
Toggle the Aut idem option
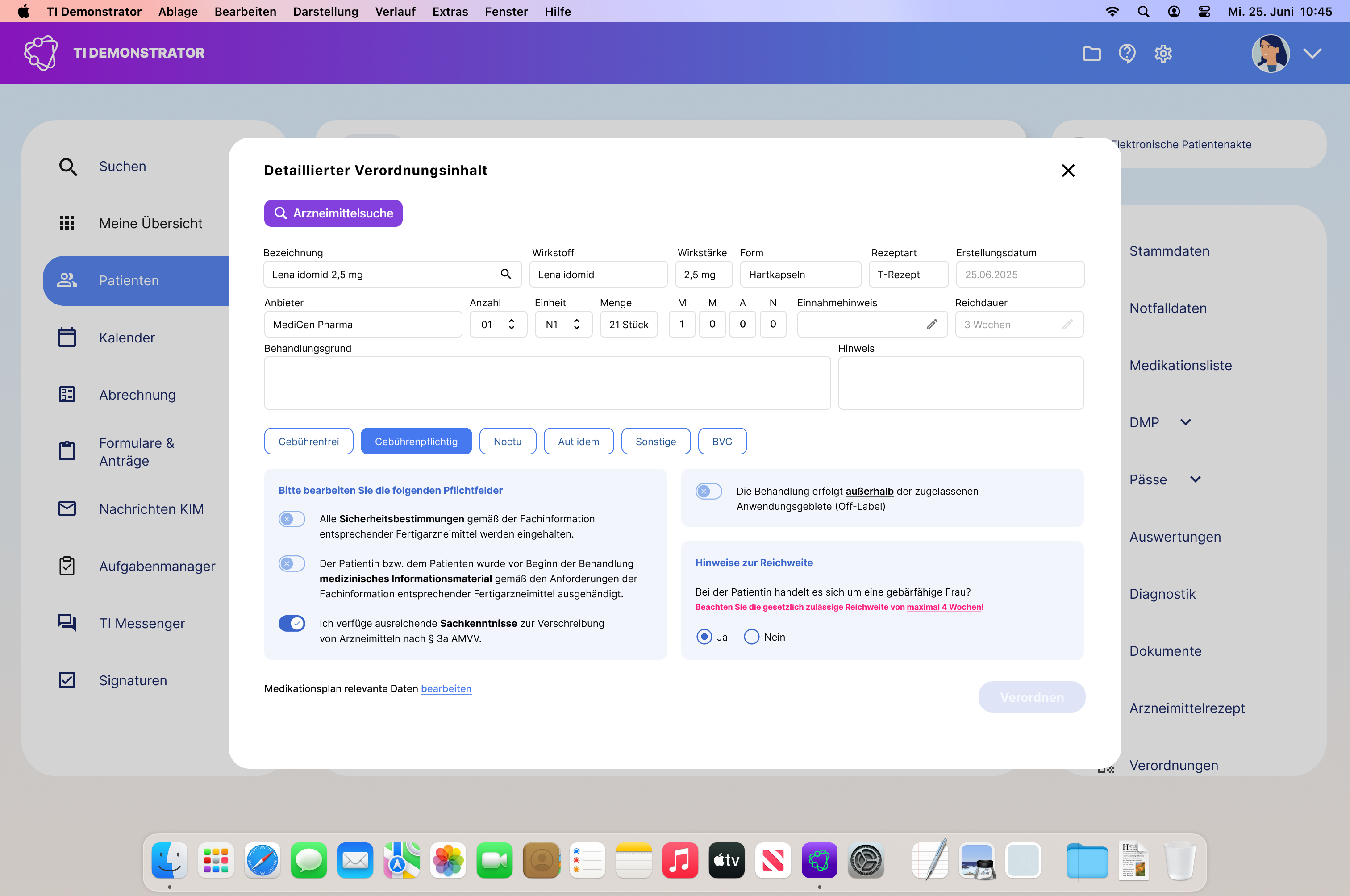pyautogui.click(x=578, y=441)
